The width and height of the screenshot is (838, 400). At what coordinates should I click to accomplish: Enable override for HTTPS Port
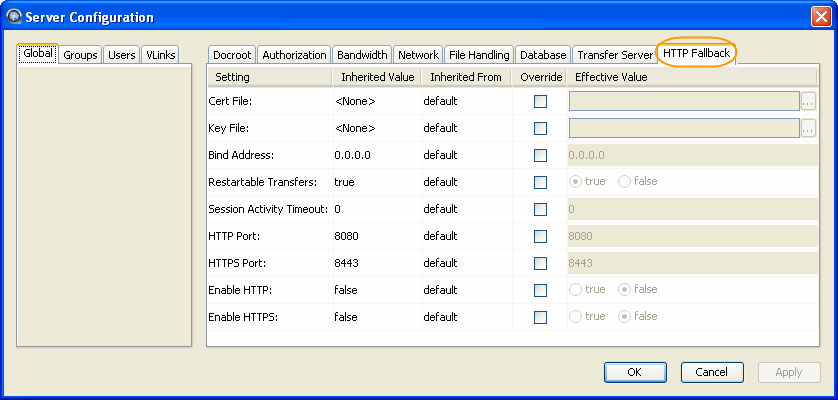pyautogui.click(x=540, y=263)
